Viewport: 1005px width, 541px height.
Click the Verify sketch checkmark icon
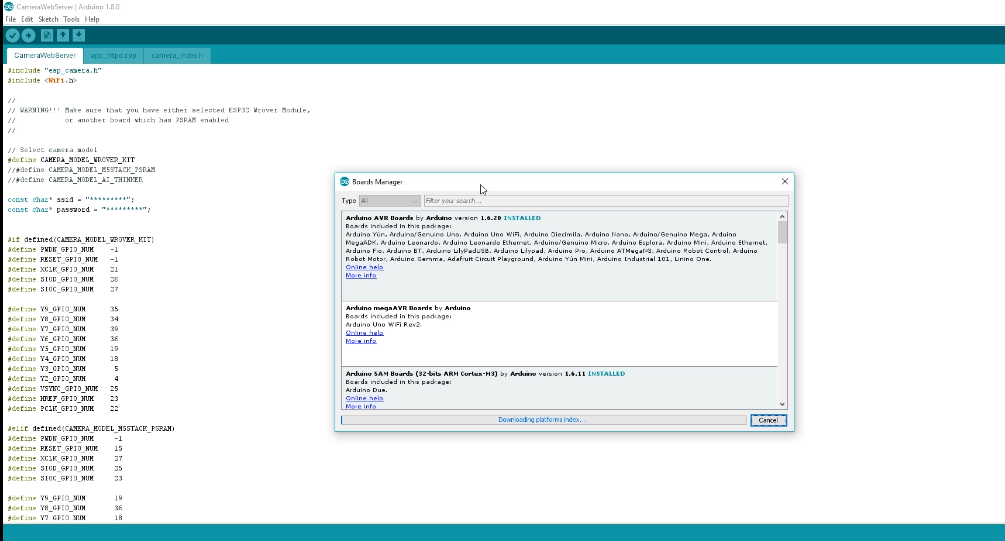pyautogui.click(x=12, y=35)
